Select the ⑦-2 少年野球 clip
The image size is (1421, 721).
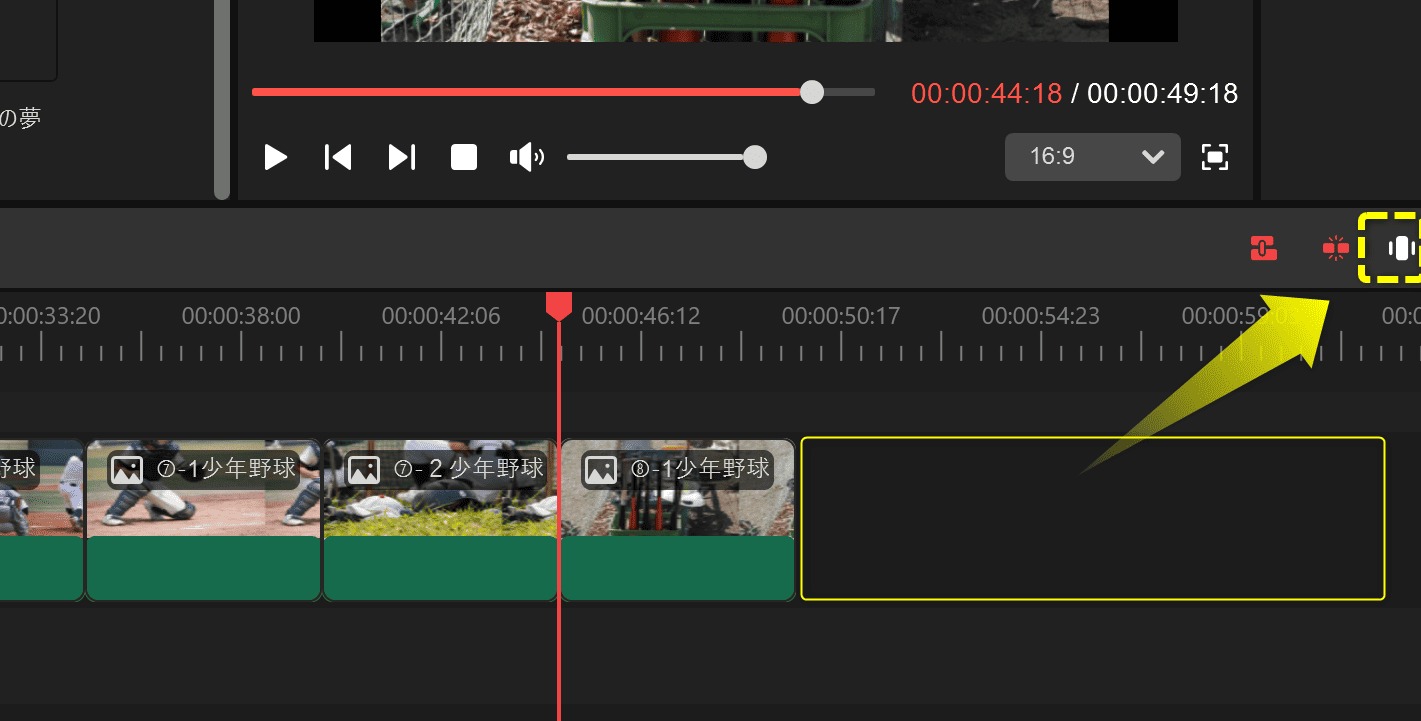[440, 520]
